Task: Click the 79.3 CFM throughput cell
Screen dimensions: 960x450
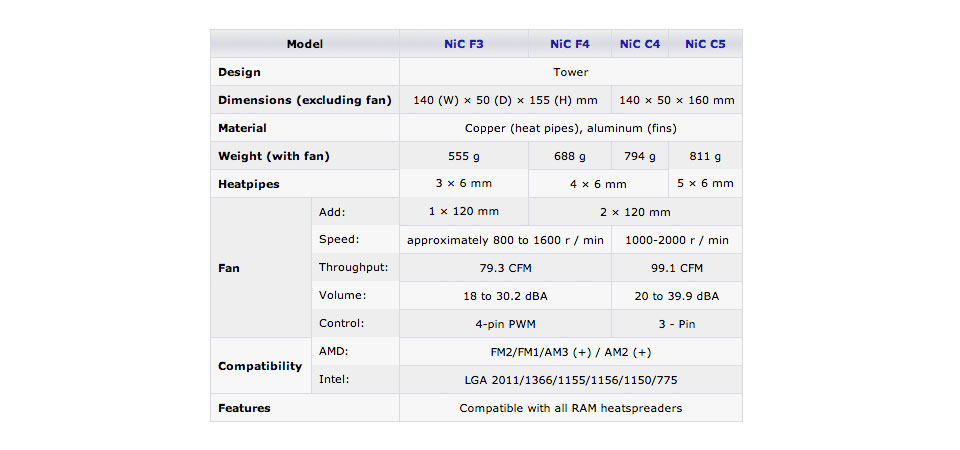Action: 505,268
